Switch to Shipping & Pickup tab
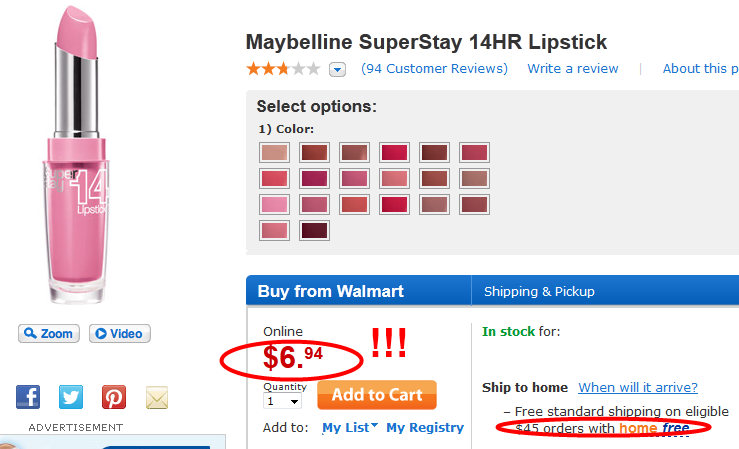 coord(539,292)
